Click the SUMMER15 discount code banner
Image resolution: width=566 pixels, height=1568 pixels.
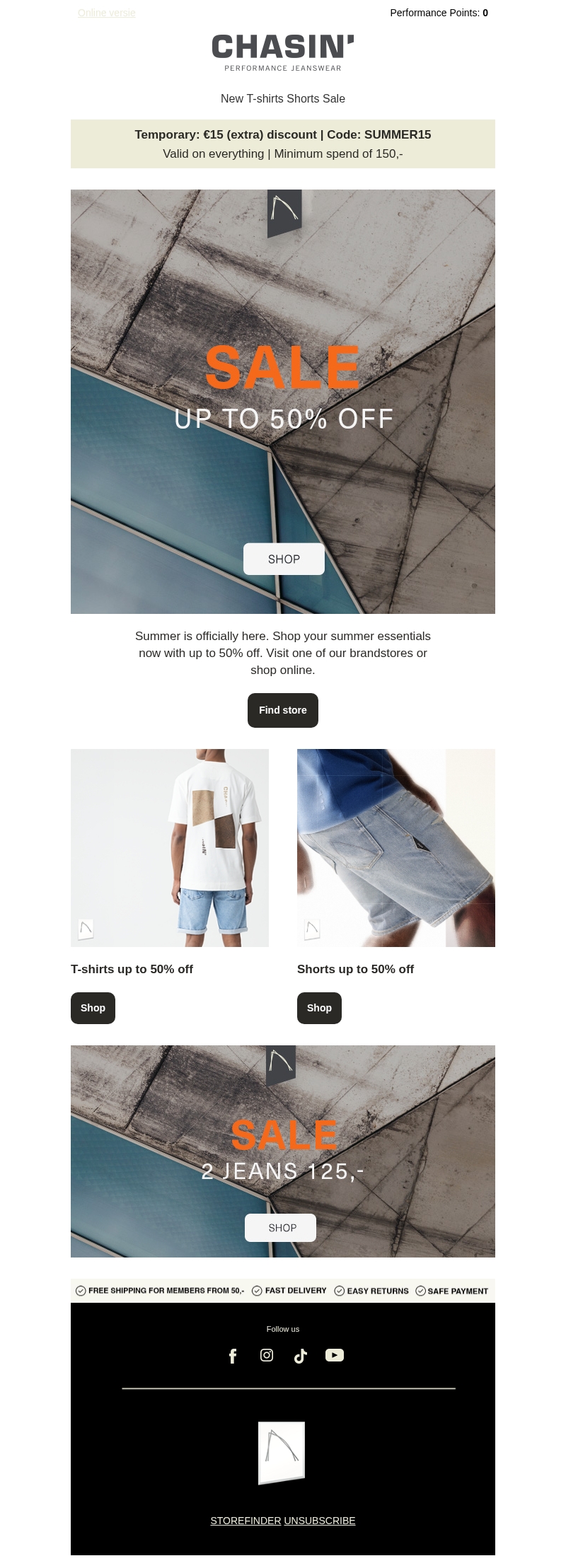283,144
